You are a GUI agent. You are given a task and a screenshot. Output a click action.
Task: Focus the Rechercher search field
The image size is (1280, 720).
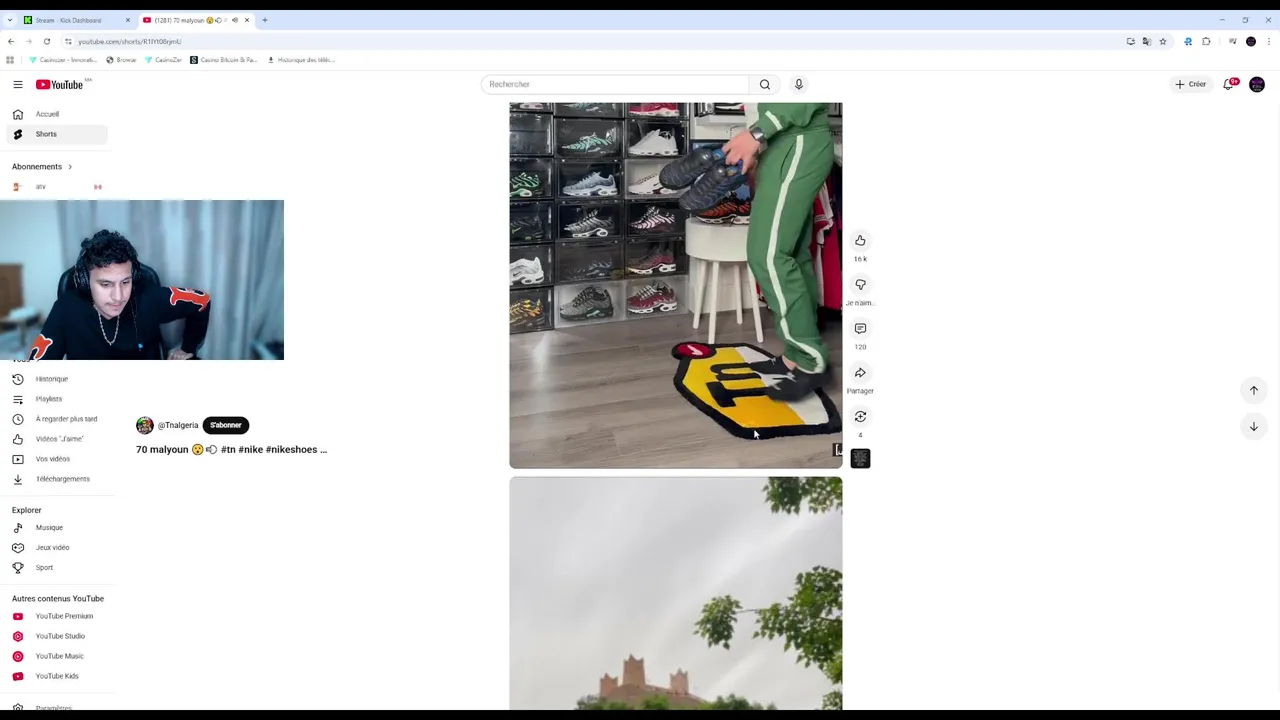pyautogui.click(x=614, y=85)
